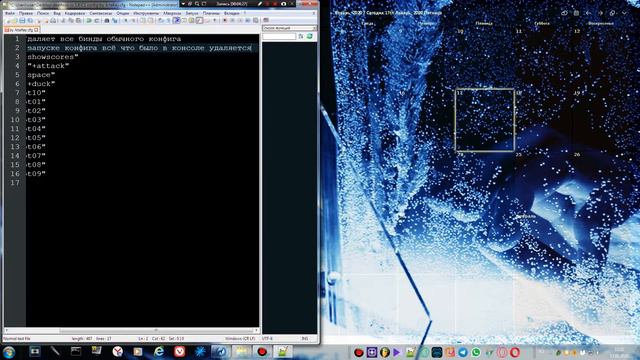
Task: Create a new file from Notepad++ toolbar
Action: click(x=7, y=20)
